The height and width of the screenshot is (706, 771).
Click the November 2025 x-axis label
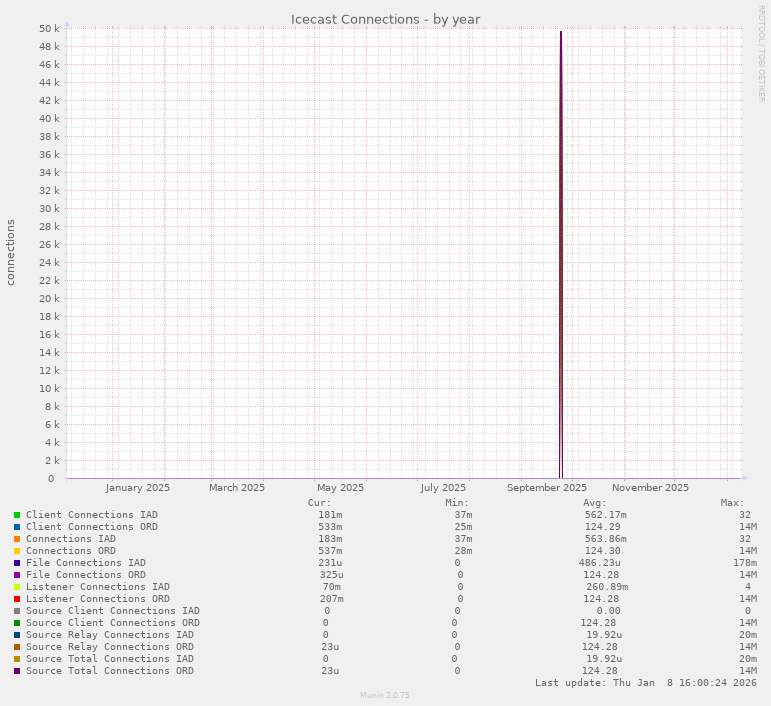click(650, 488)
